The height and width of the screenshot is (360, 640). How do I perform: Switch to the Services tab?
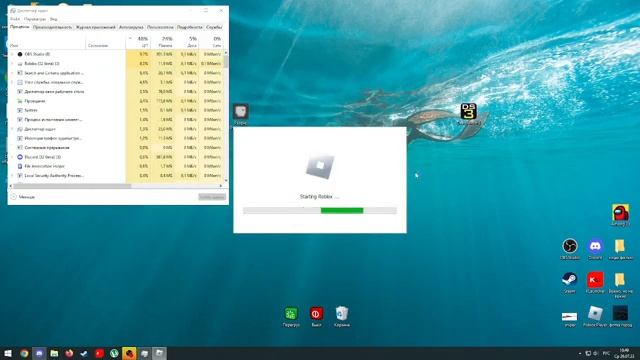click(213, 27)
